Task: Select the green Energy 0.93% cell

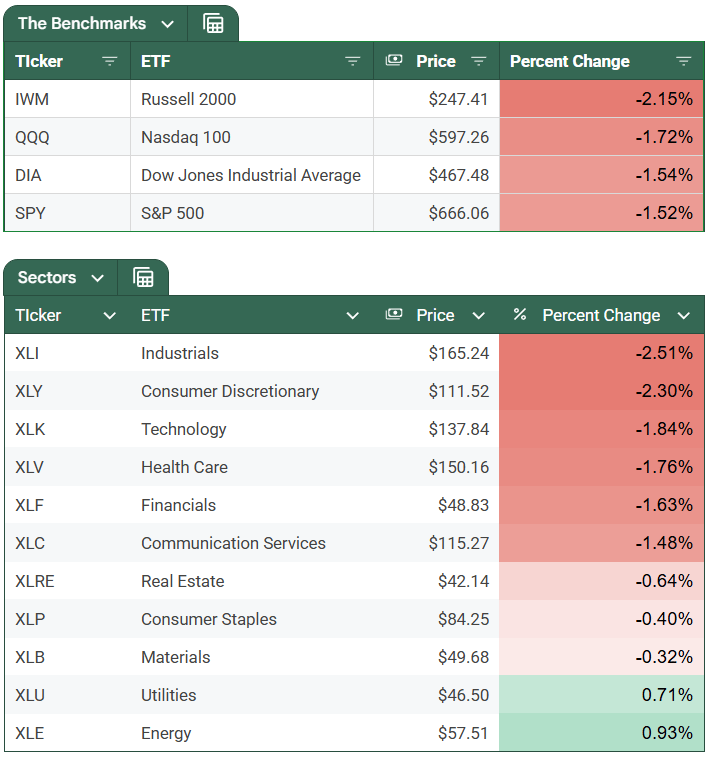Action: tap(602, 733)
